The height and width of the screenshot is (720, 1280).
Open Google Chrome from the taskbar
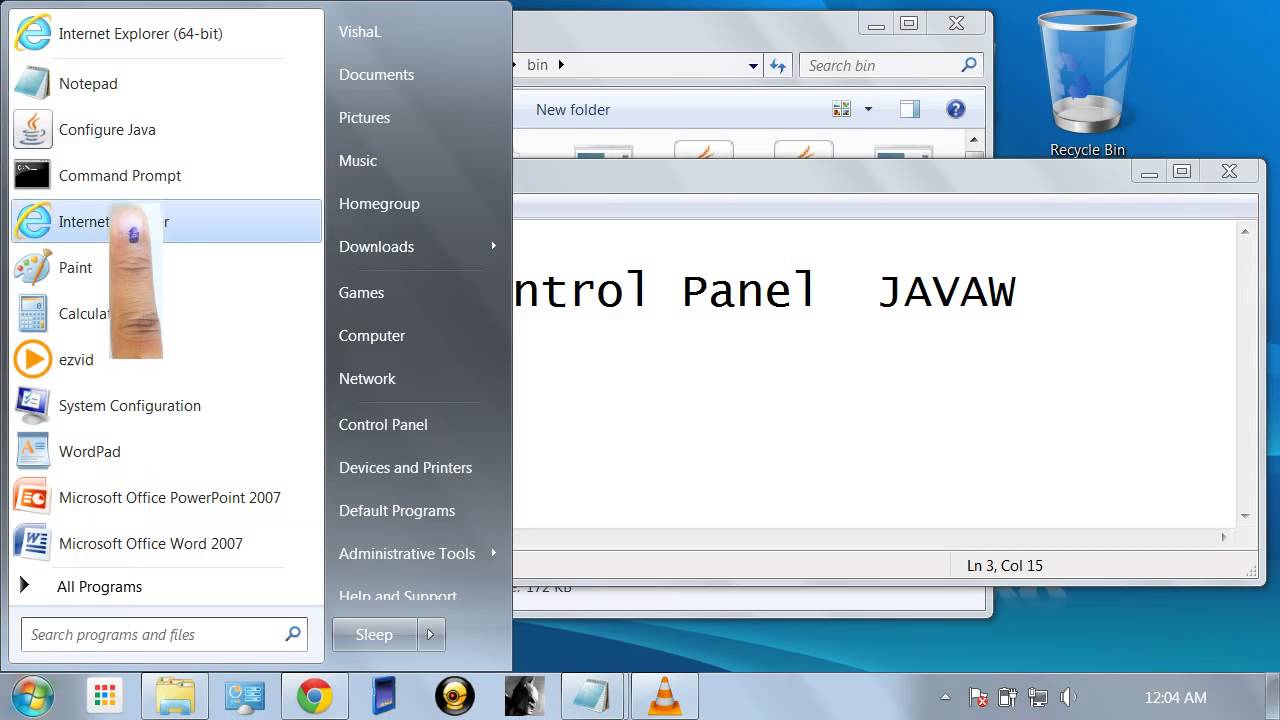[x=314, y=695]
